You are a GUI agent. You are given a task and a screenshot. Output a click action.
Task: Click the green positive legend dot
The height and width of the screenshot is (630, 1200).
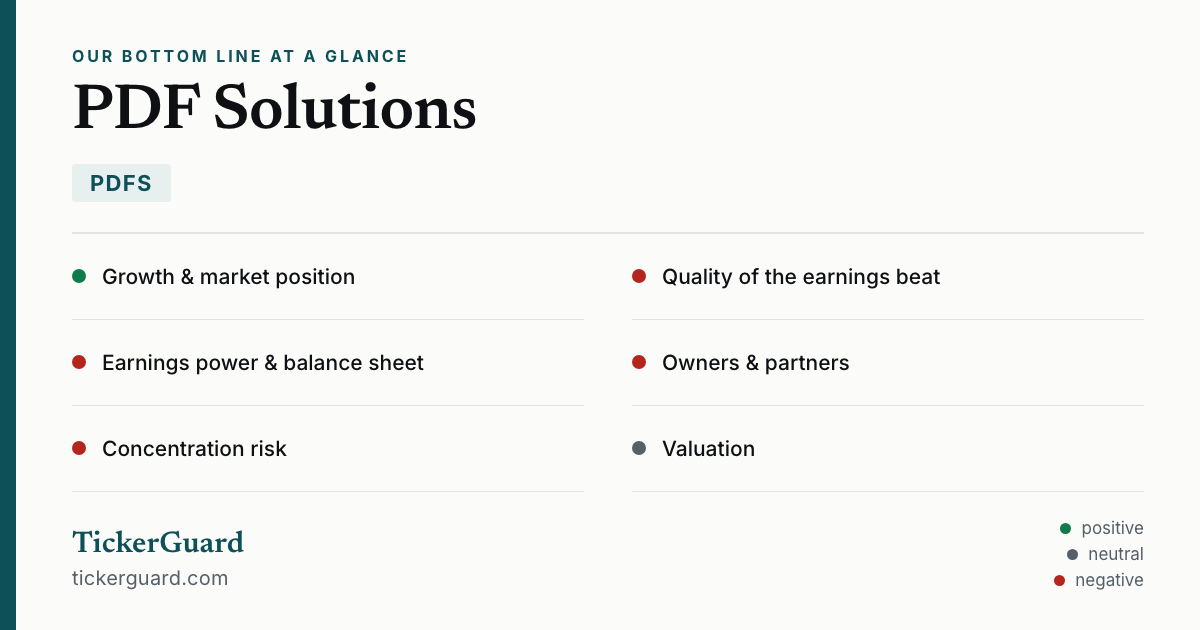(1065, 528)
